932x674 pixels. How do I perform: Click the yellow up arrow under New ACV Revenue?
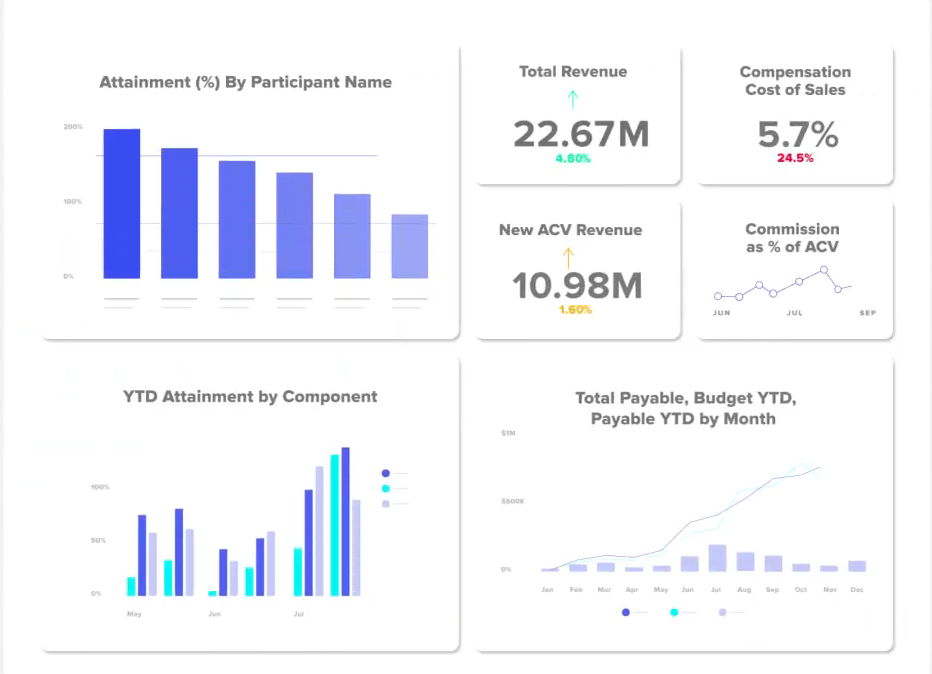pos(568,258)
